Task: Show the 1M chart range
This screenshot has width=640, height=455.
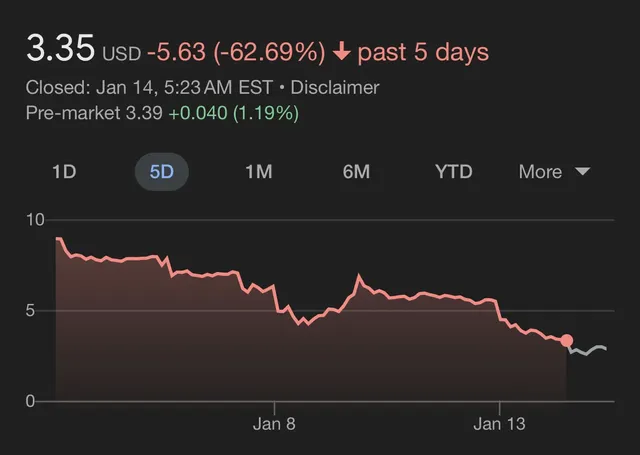Action: point(258,172)
